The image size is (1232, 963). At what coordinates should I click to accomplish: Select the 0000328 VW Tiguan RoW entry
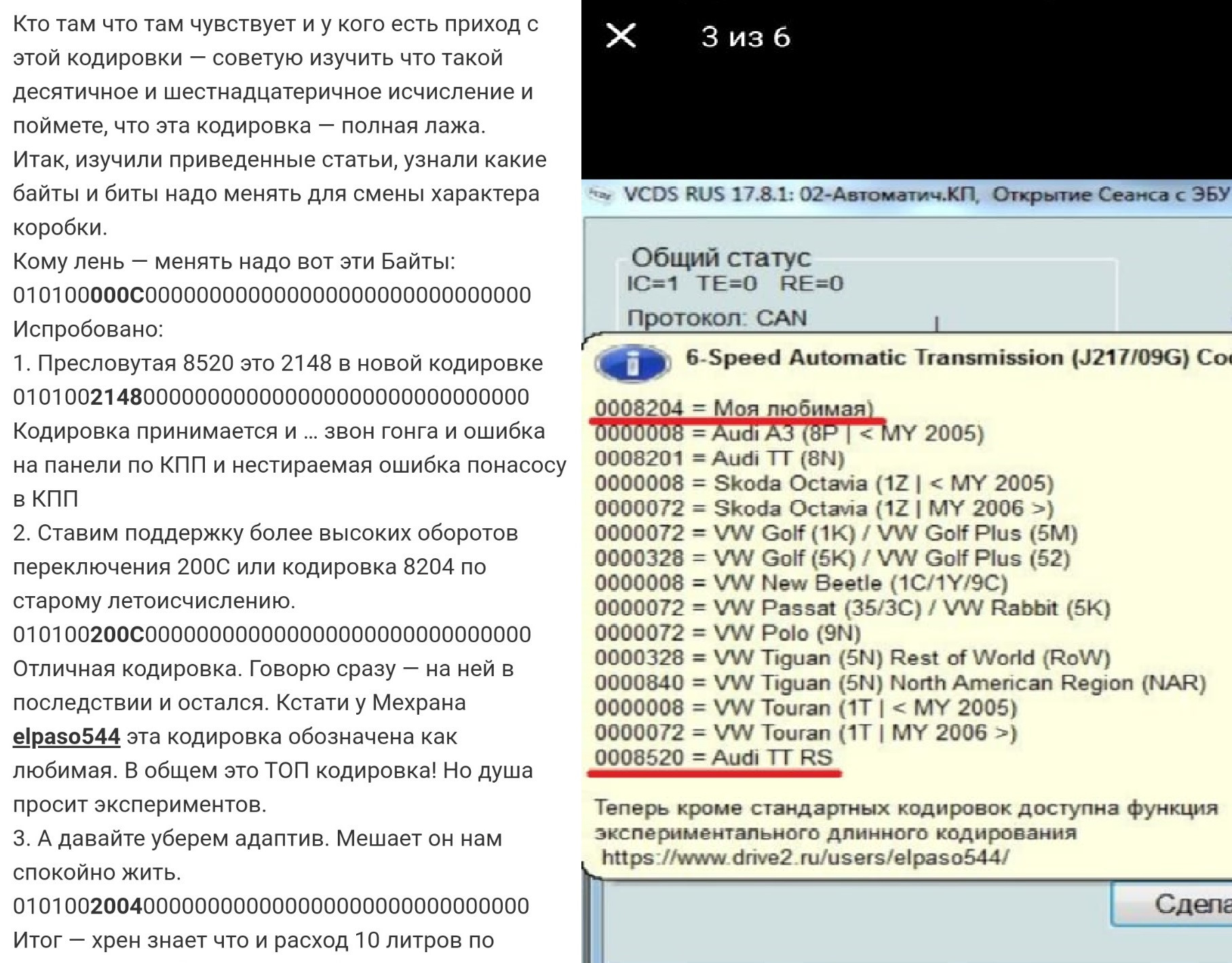pyautogui.click(x=853, y=658)
